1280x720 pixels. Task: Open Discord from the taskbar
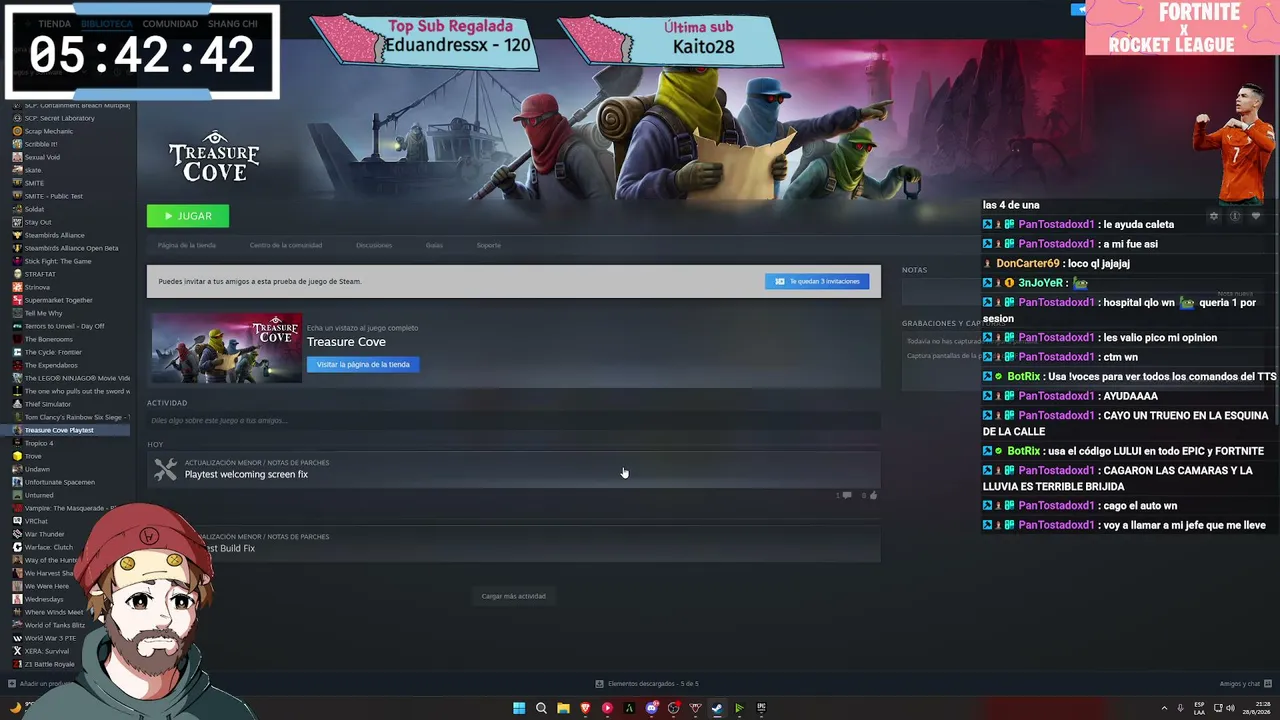point(651,708)
